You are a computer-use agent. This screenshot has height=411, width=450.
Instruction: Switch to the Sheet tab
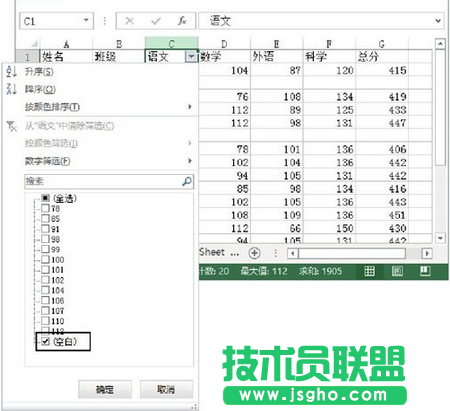click(x=212, y=252)
